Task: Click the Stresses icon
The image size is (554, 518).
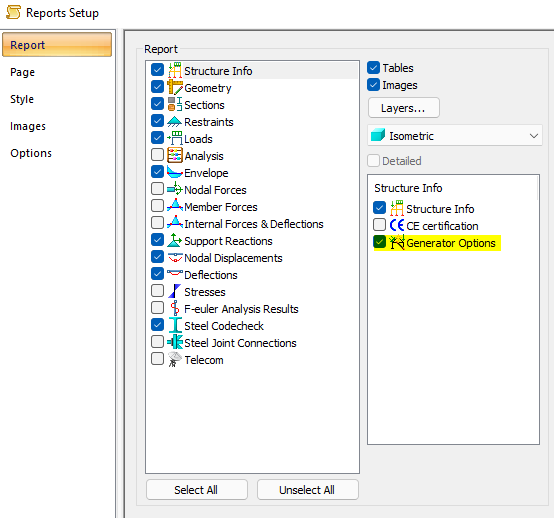Action: coord(175,291)
